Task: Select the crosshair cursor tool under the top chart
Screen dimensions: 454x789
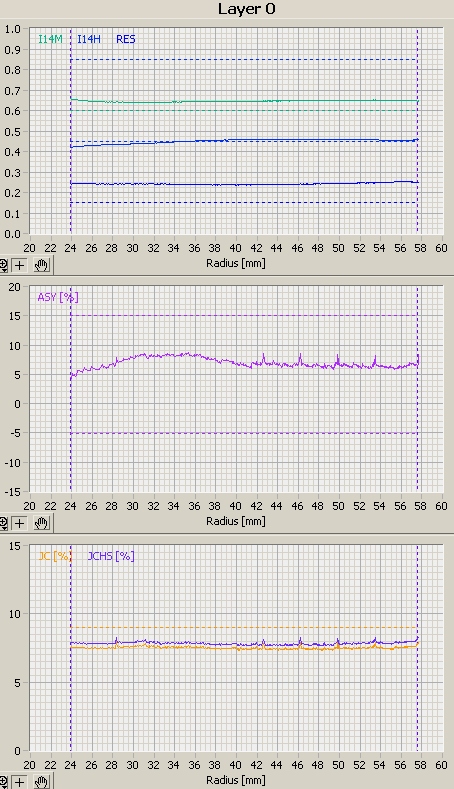Action: (20, 265)
